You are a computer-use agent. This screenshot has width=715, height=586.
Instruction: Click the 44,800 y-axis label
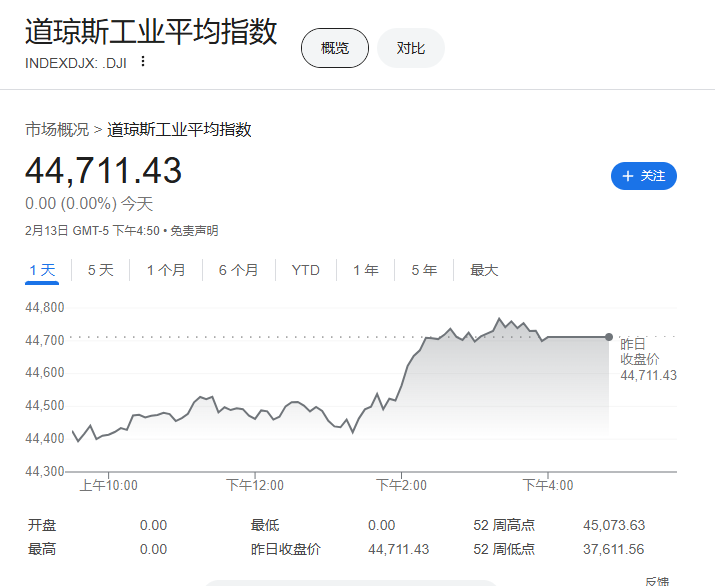[45, 308]
